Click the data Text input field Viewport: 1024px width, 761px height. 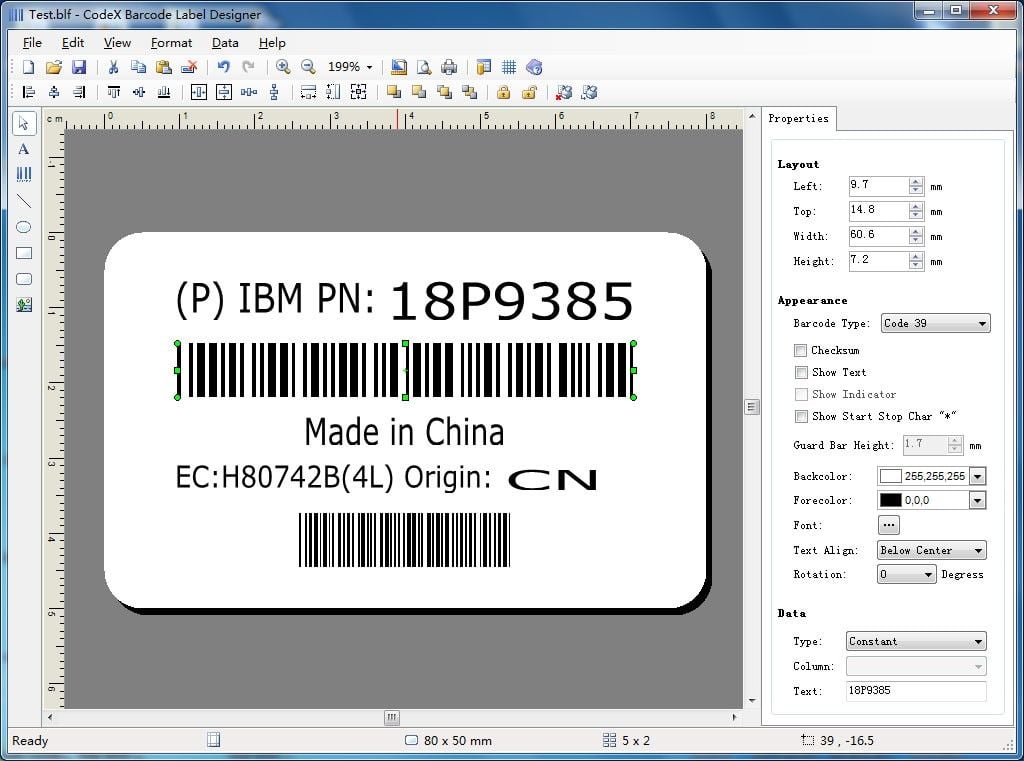(x=916, y=691)
